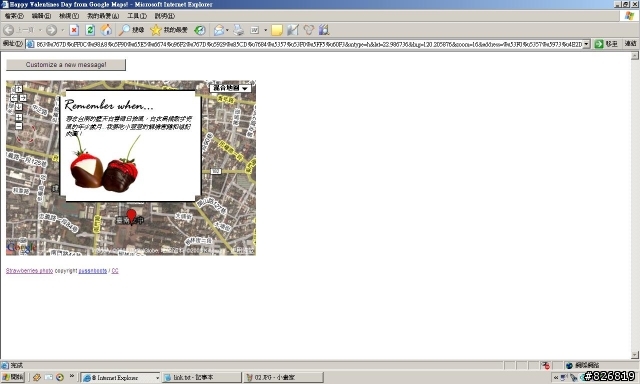Image resolution: width=640 pixels, height=384 pixels.
Task: Open the Strawberries photo link
Action: point(29,271)
